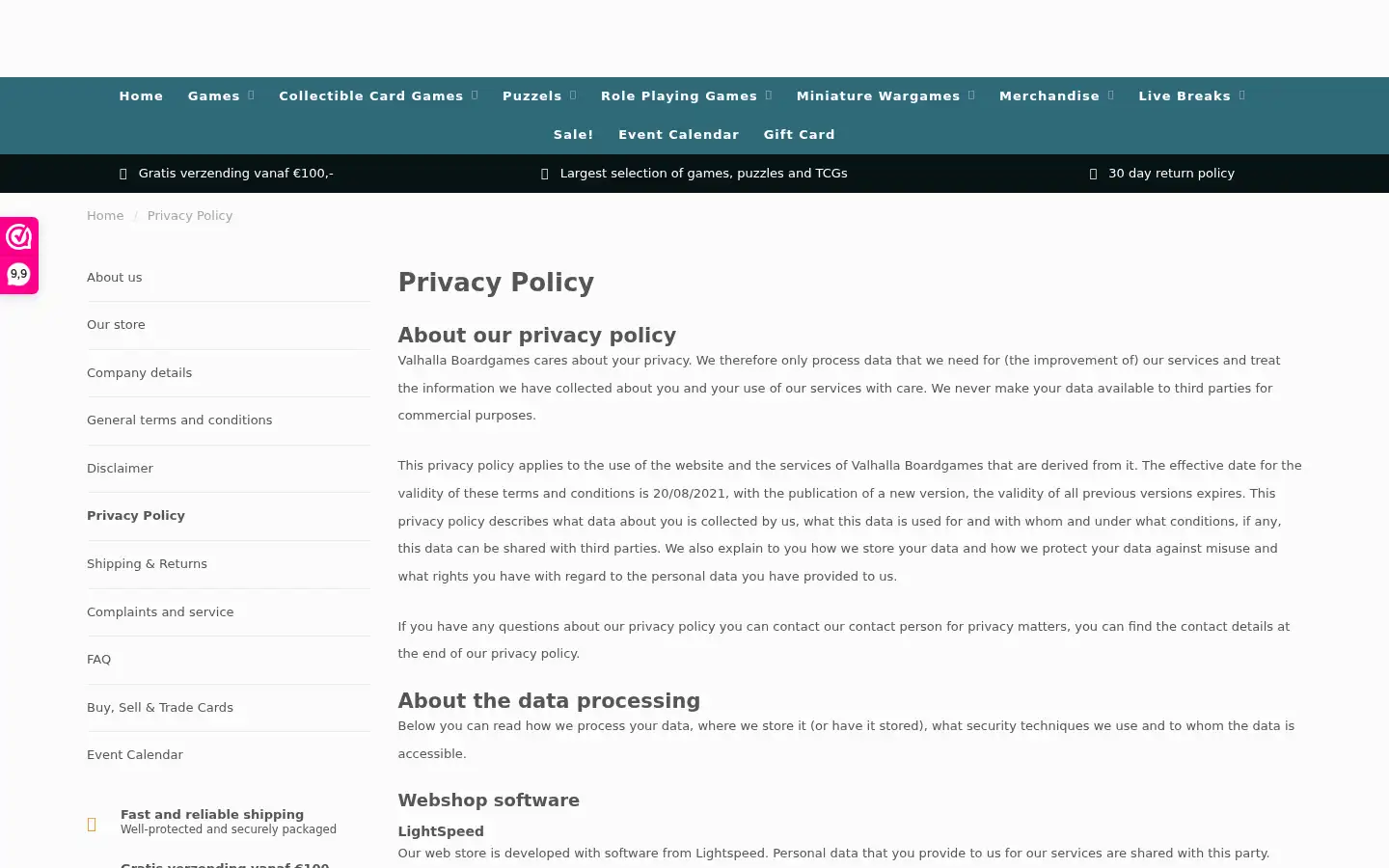The width and height of the screenshot is (1389, 868).
Task: Open the Miniature Wargames menu
Action: 879,95
